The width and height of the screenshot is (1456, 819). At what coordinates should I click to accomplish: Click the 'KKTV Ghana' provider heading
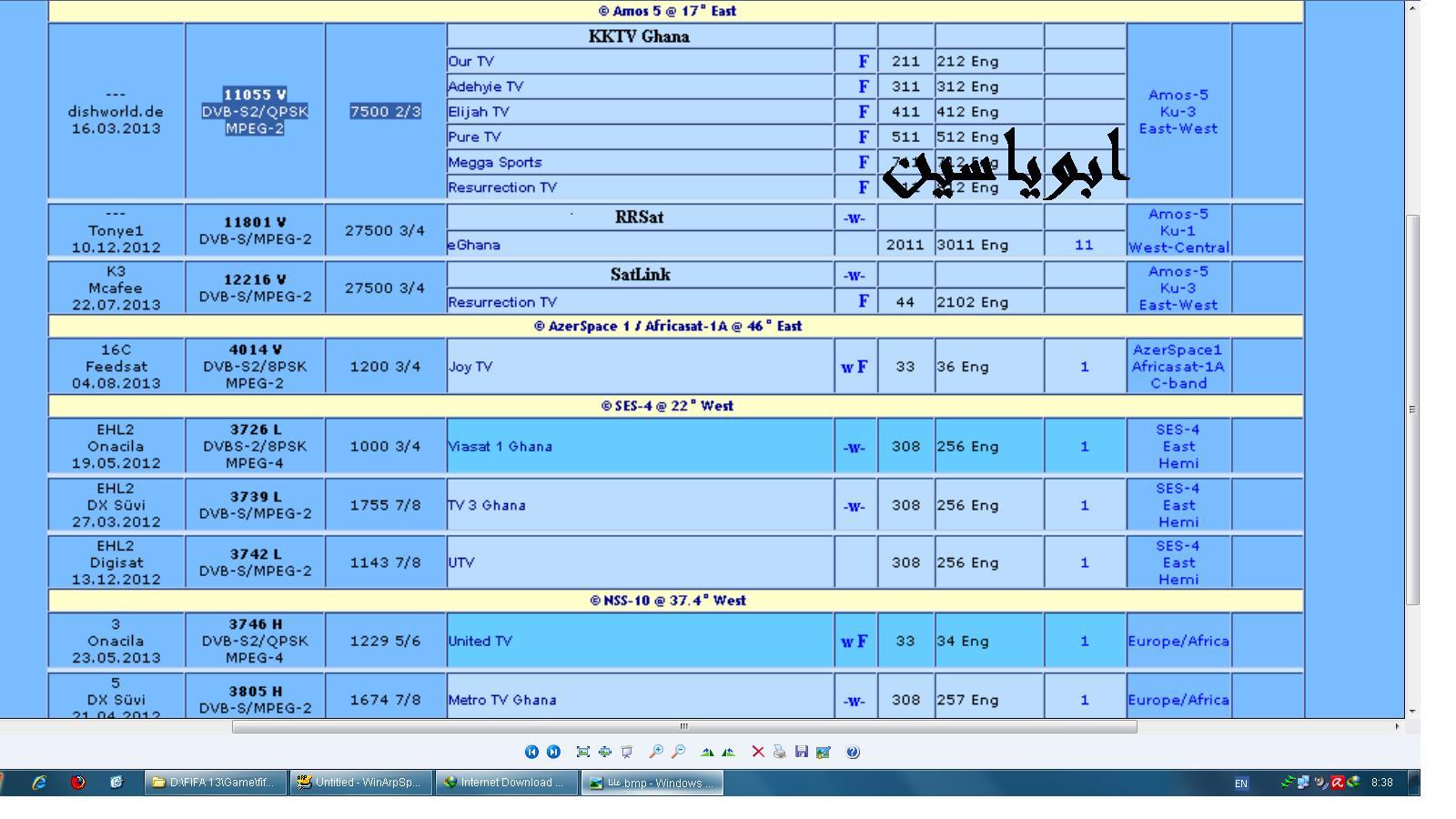pos(639,36)
